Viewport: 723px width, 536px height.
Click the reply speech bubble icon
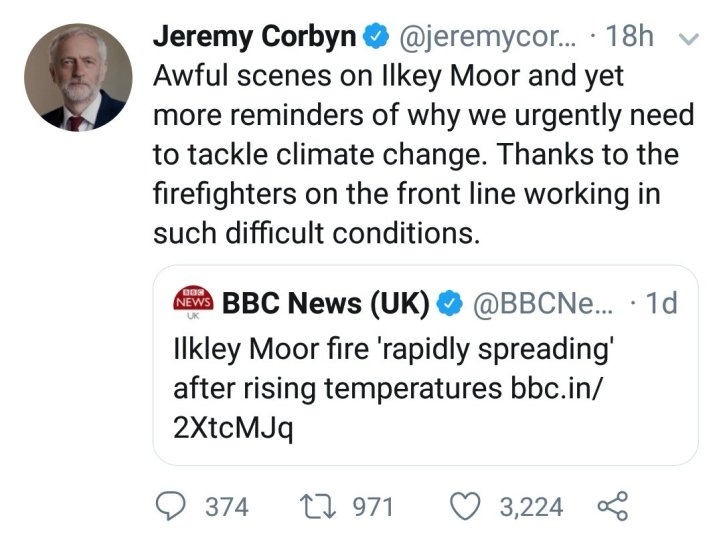[178, 506]
